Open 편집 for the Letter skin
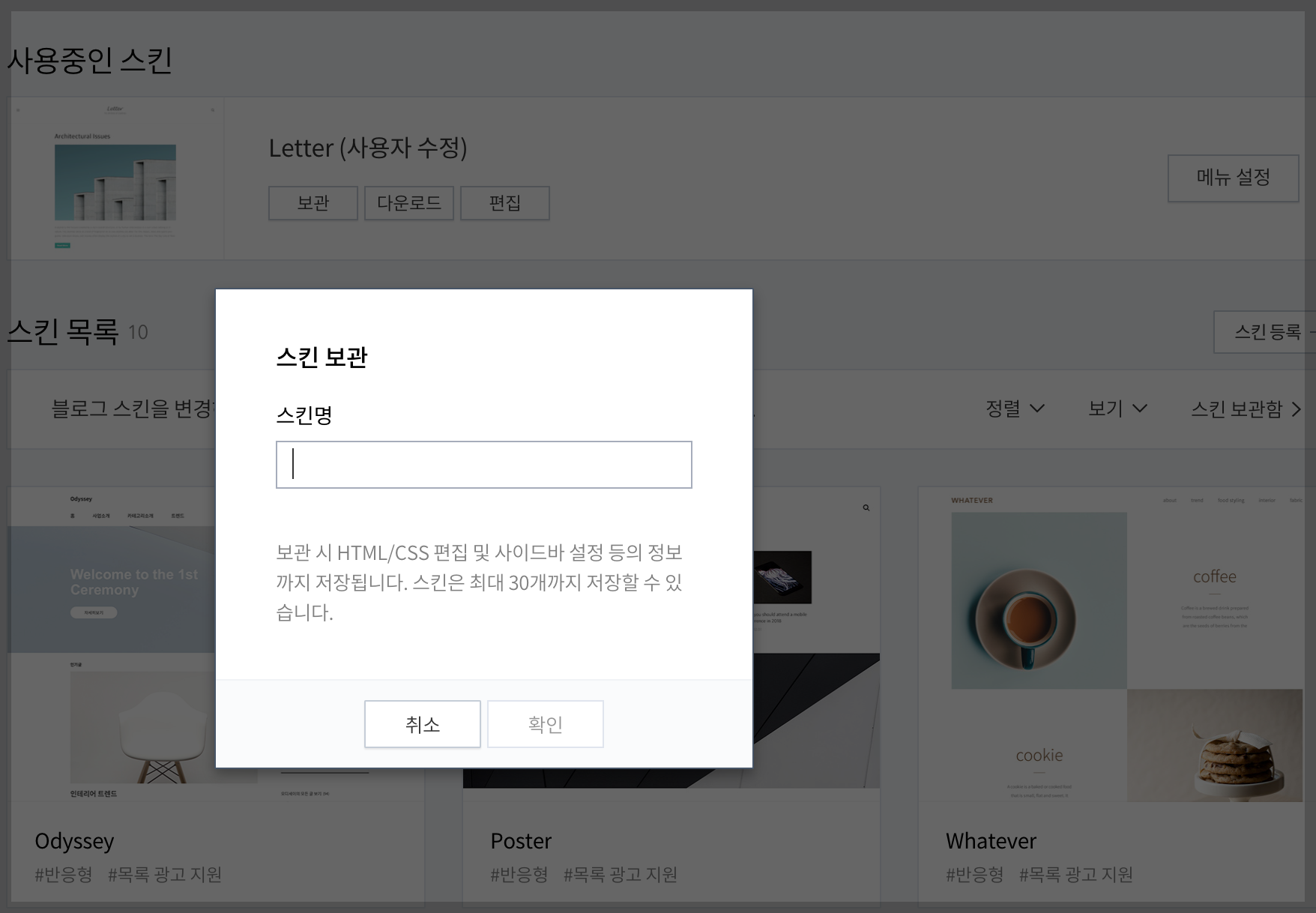The image size is (1316, 913). pos(504,203)
